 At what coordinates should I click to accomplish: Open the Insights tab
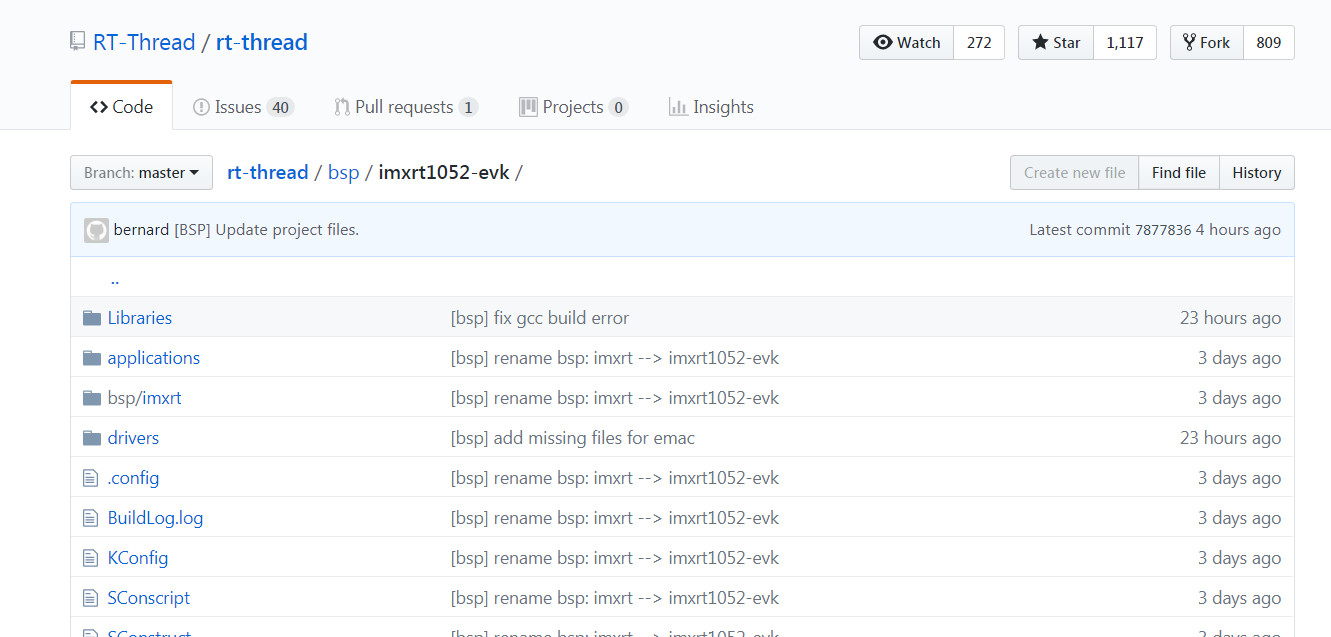[x=711, y=107]
